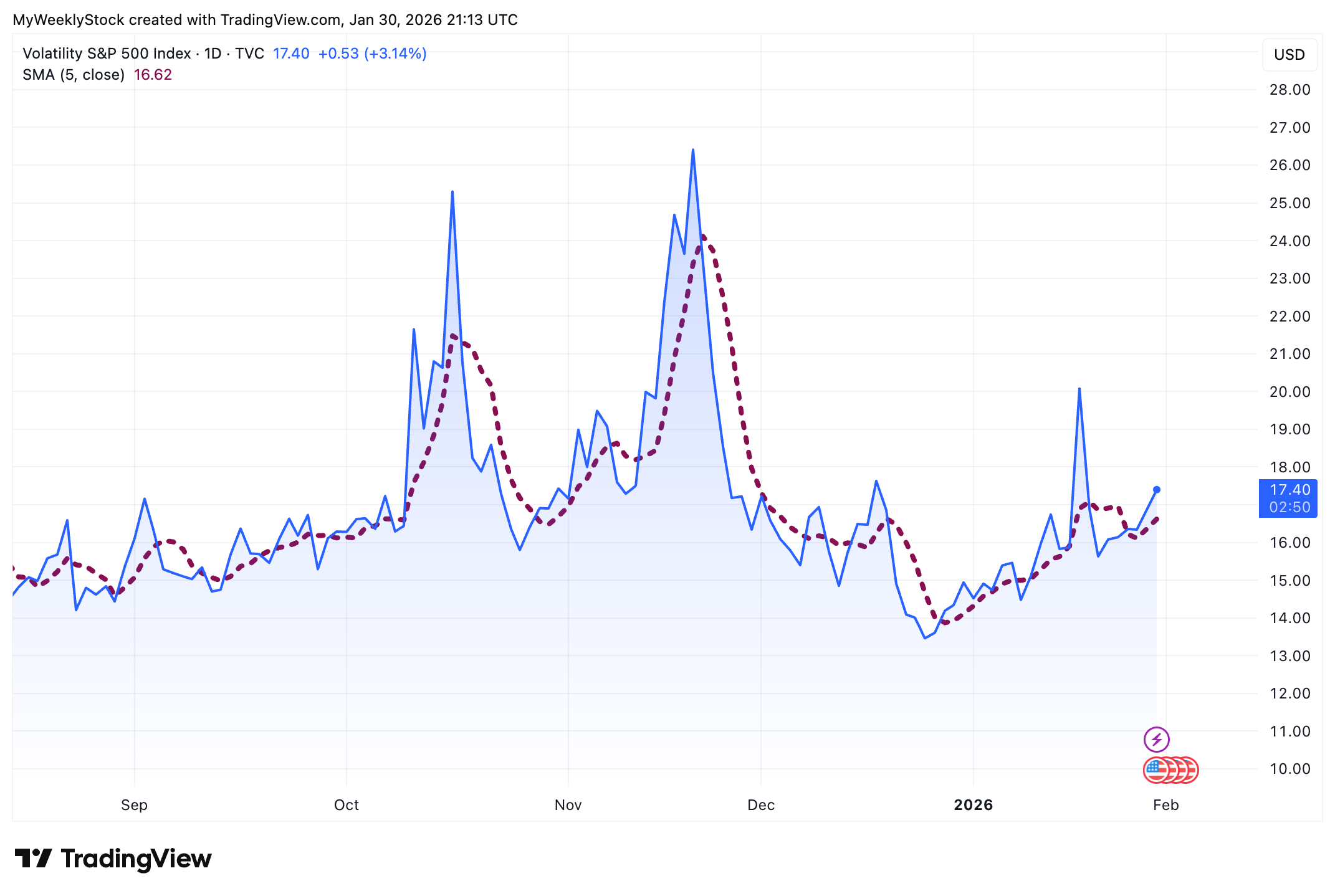The image size is (1335, 896).
Task: Click the Nov label on time axis
Action: pos(568,805)
